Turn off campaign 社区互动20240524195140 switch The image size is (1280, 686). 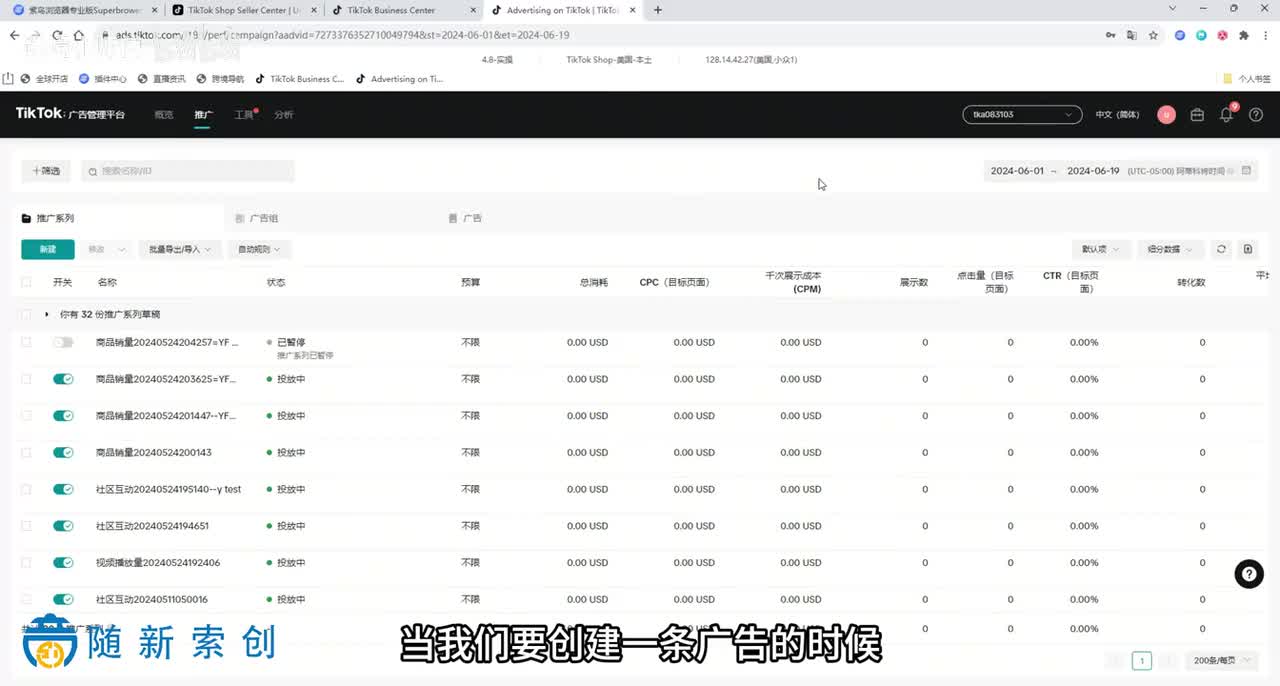[x=63, y=489]
